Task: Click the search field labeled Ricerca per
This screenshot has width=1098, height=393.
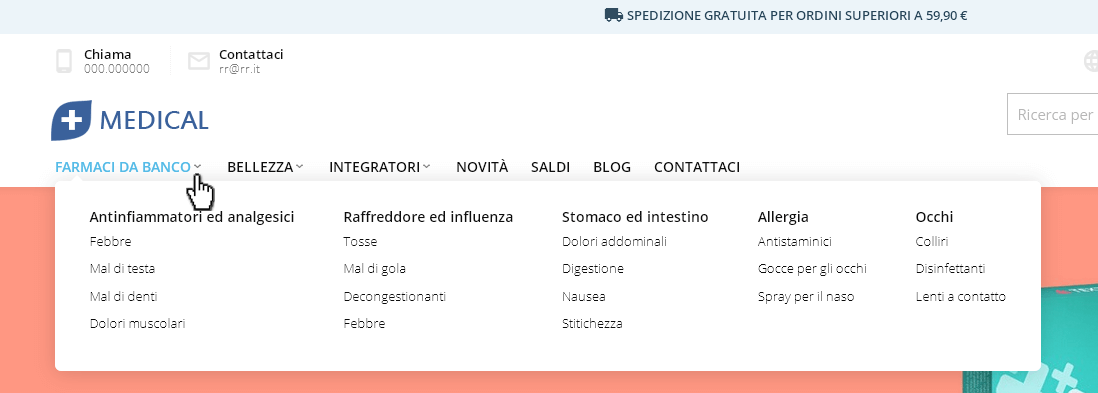Action: [1052, 114]
